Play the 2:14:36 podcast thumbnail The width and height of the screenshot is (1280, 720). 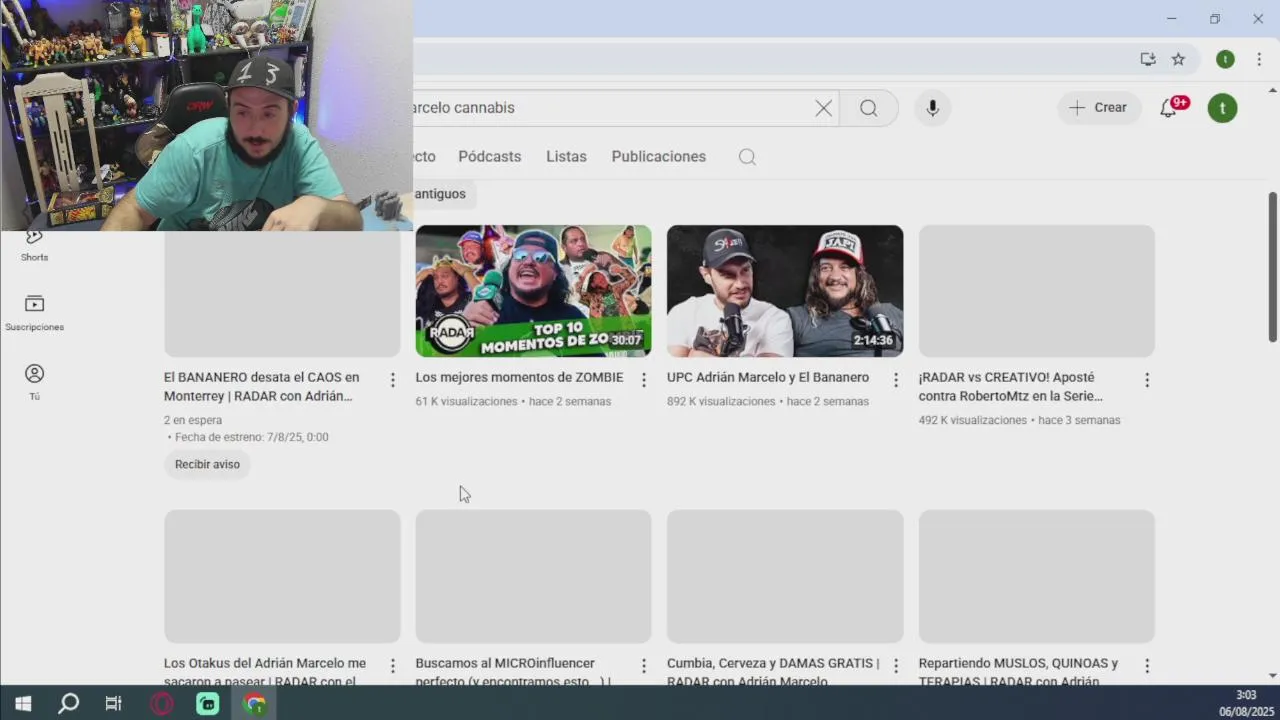coord(785,291)
